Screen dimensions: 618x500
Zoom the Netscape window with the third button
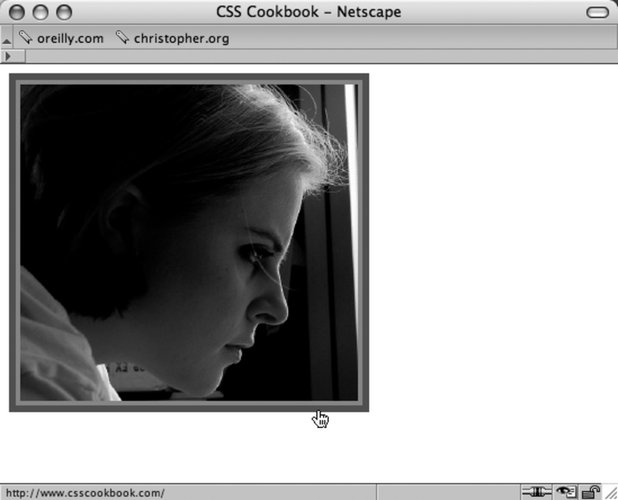(x=64, y=12)
